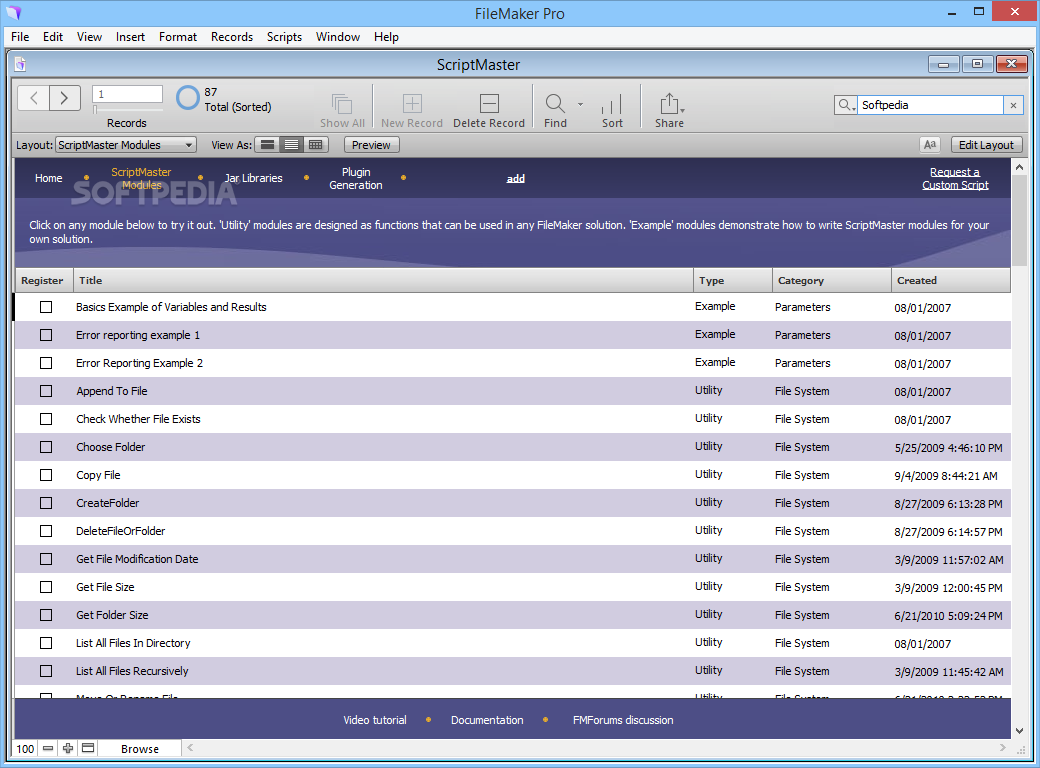1040x768 pixels.
Task: Open the Format menu
Action: 178,36
